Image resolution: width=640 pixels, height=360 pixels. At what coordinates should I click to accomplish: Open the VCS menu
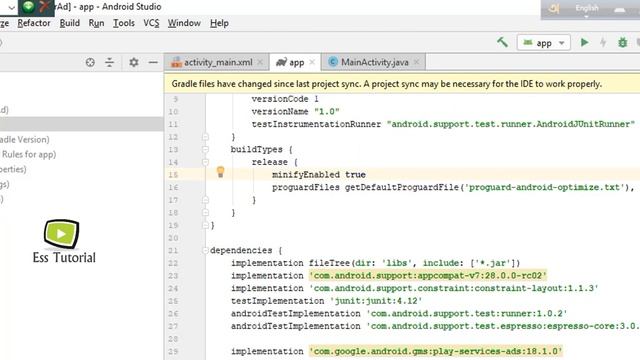coord(151,23)
